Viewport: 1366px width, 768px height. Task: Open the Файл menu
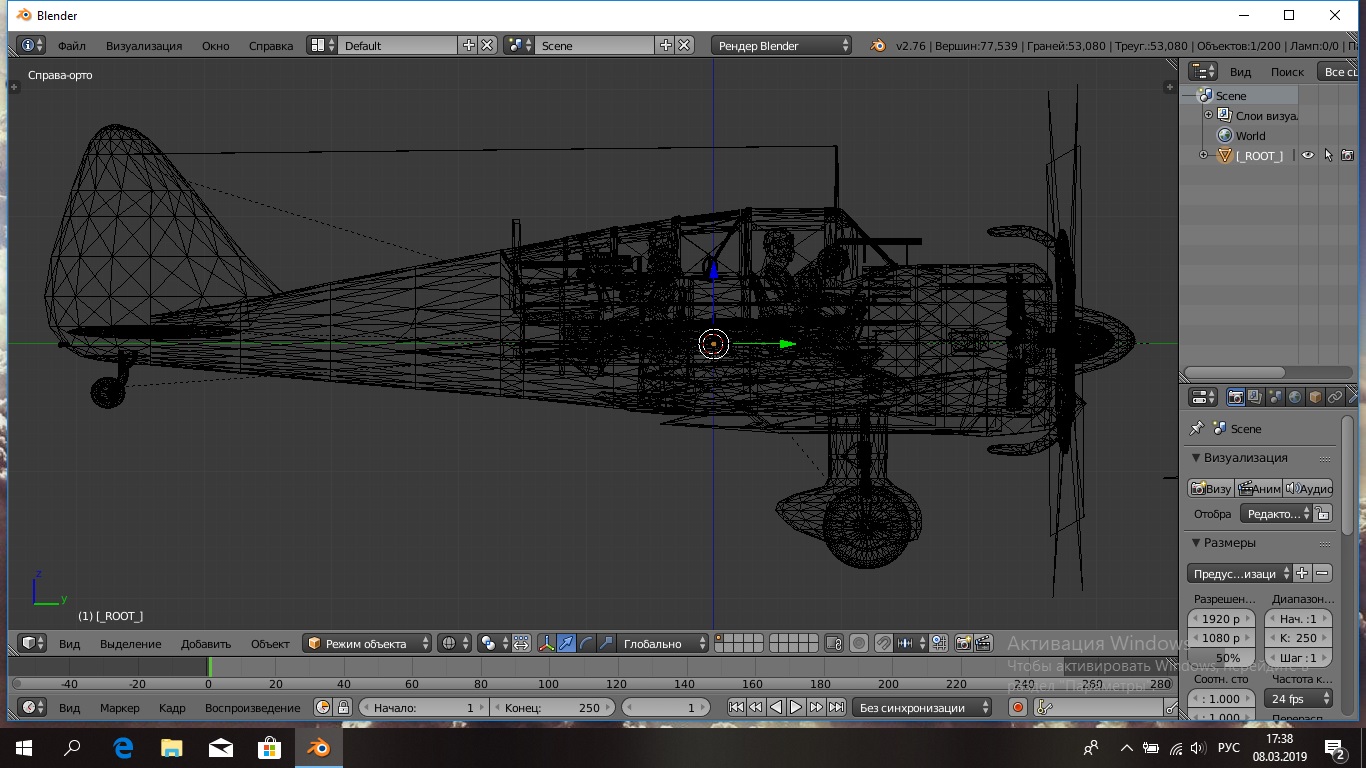point(71,45)
